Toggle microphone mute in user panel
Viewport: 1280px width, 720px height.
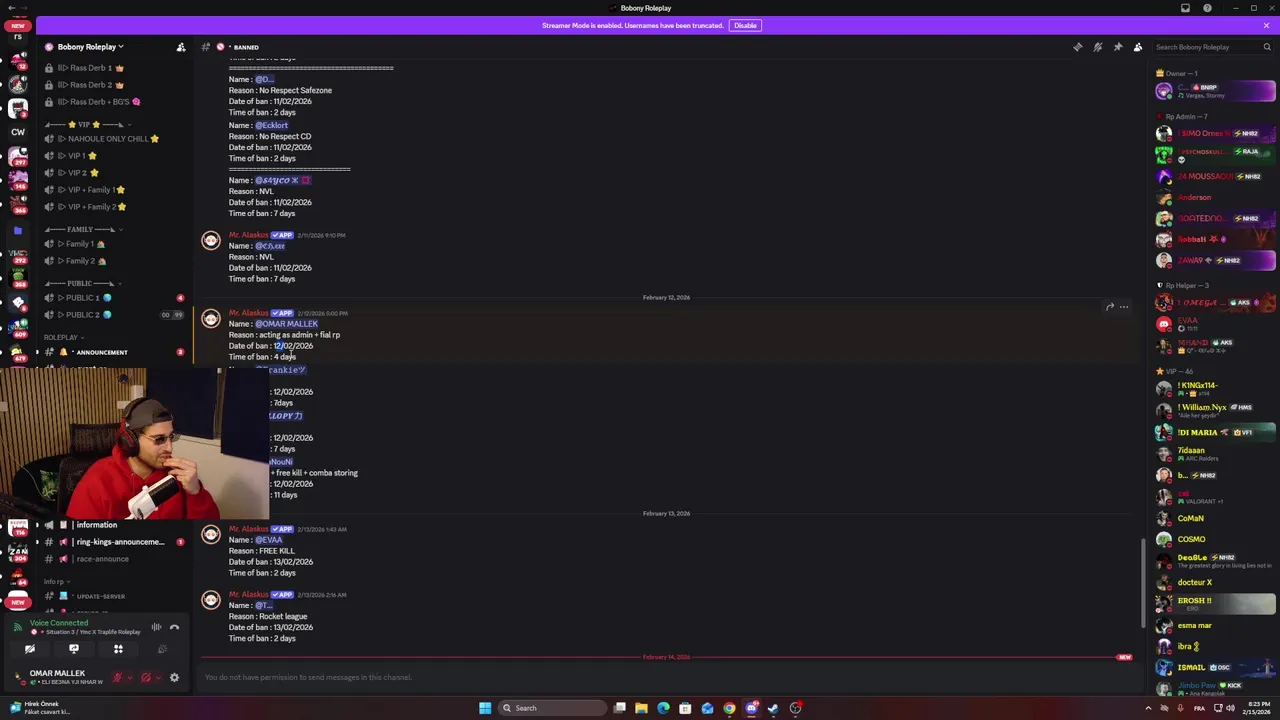[x=117, y=677]
